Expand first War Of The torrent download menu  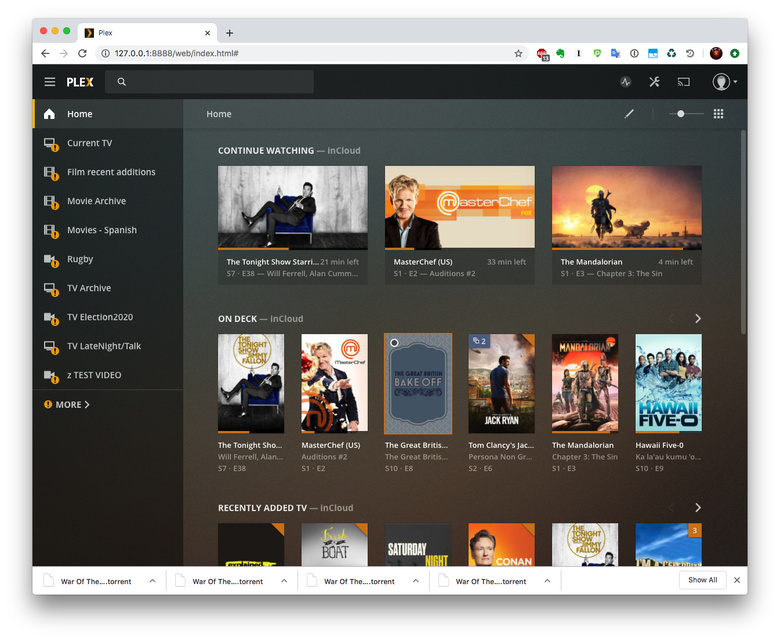coord(153,581)
